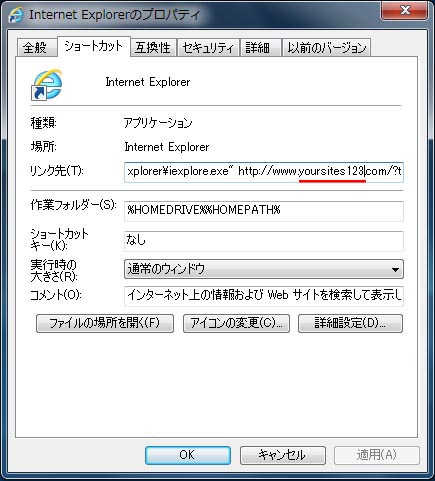Image resolution: width=435 pixels, height=481 pixels.
Task: Switch to 以前のバージョン tab
Action: [326, 48]
